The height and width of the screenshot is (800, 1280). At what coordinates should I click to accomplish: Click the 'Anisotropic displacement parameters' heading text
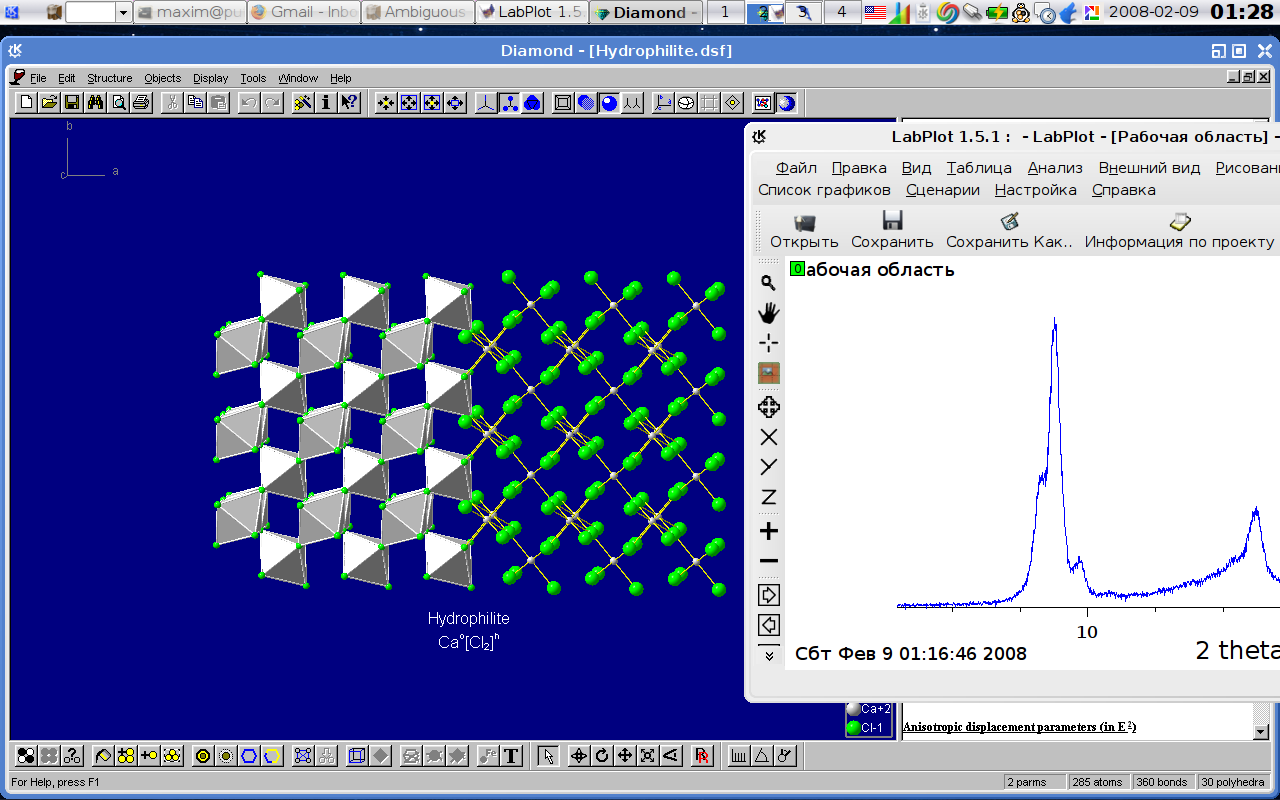coord(1019,727)
